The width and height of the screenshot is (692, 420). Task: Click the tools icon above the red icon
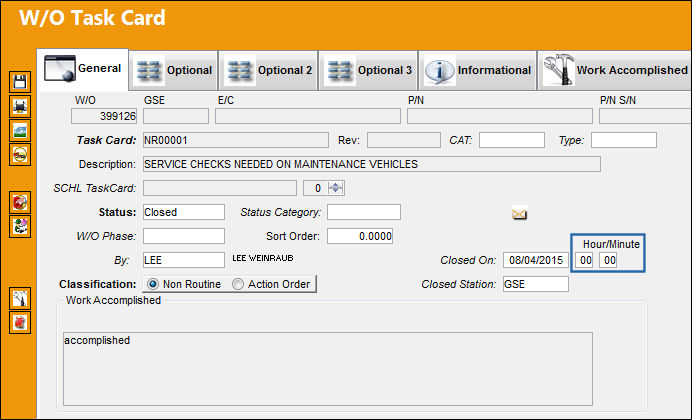tap(20, 299)
